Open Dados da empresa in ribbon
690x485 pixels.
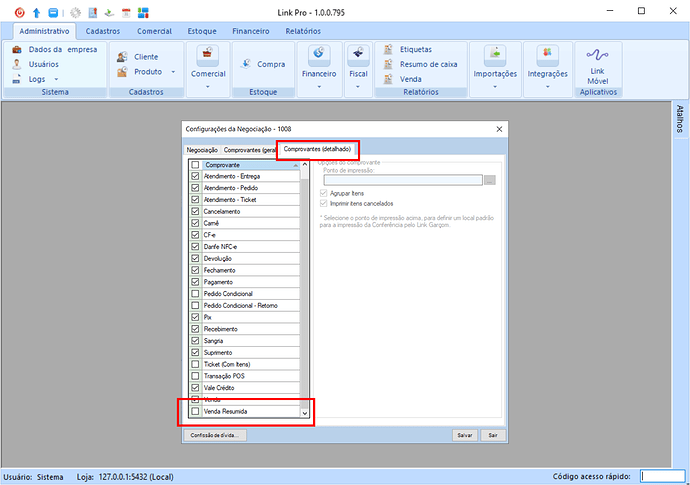tap(55, 49)
